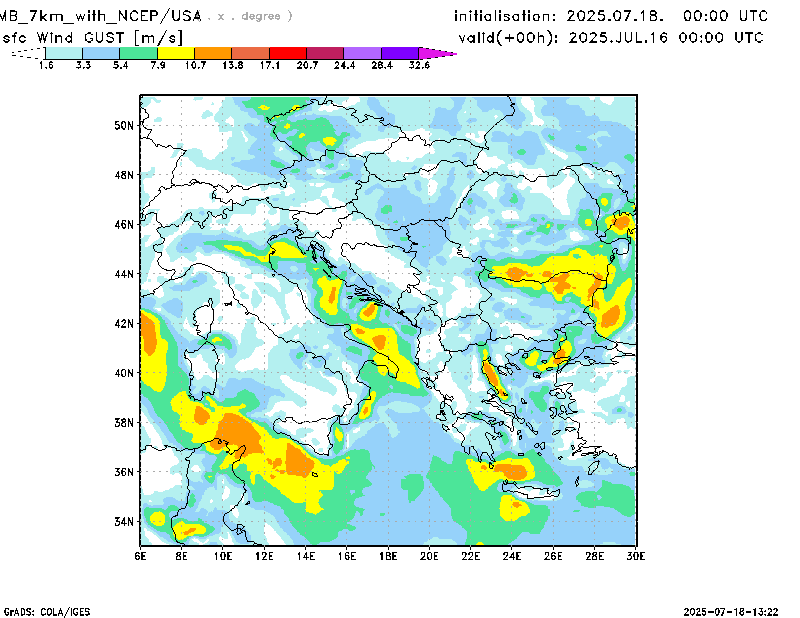The image size is (800, 618).
Task: Click the 30E longitude label
Action: pyautogui.click(x=636, y=556)
